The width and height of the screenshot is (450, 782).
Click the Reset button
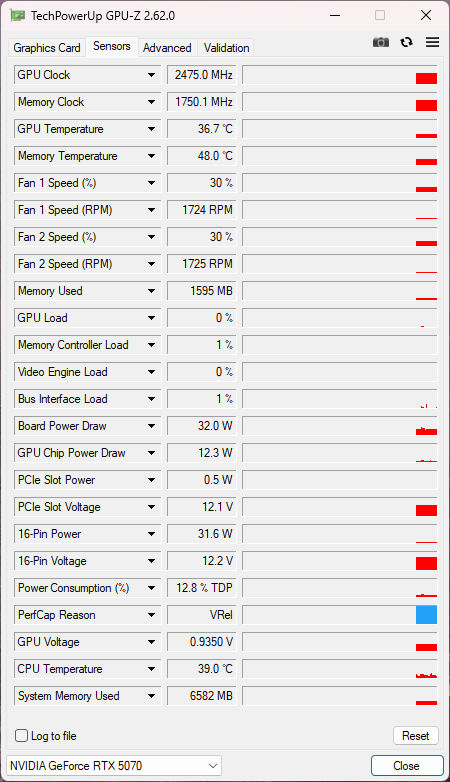pos(416,736)
